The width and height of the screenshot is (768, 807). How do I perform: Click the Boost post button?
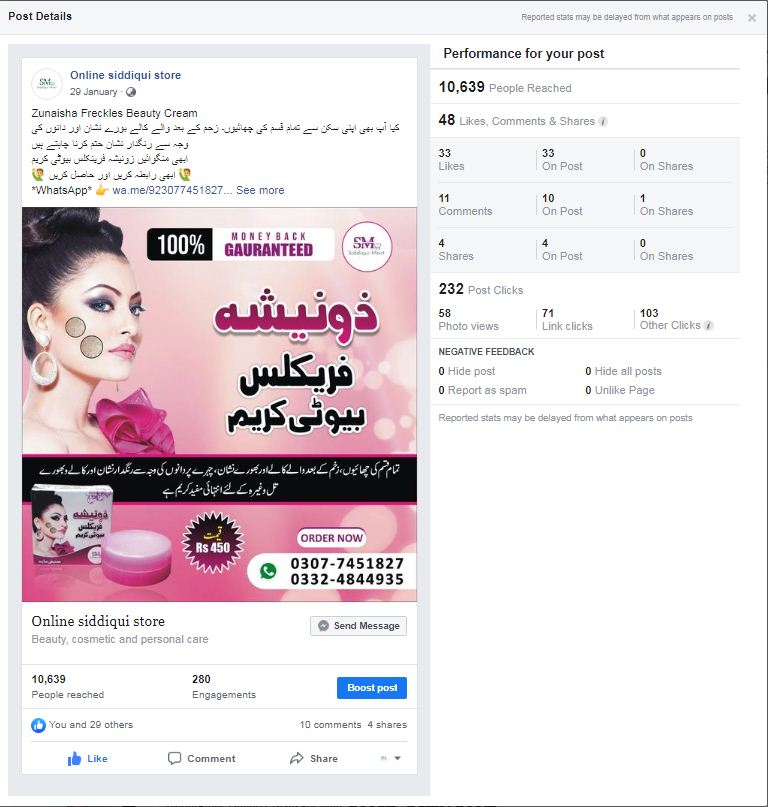(x=372, y=688)
